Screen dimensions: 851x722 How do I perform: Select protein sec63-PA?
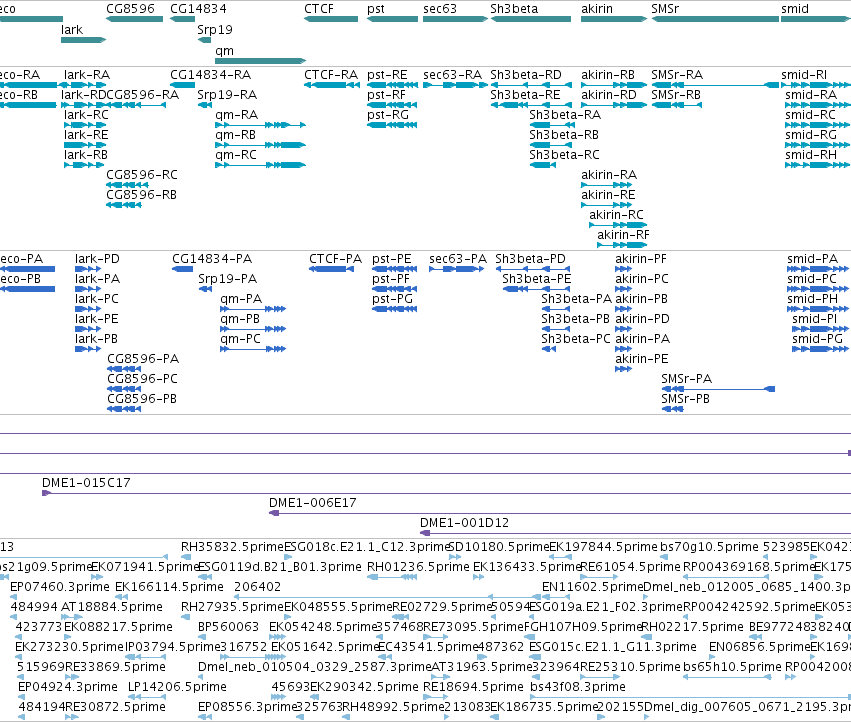coord(458,259)
